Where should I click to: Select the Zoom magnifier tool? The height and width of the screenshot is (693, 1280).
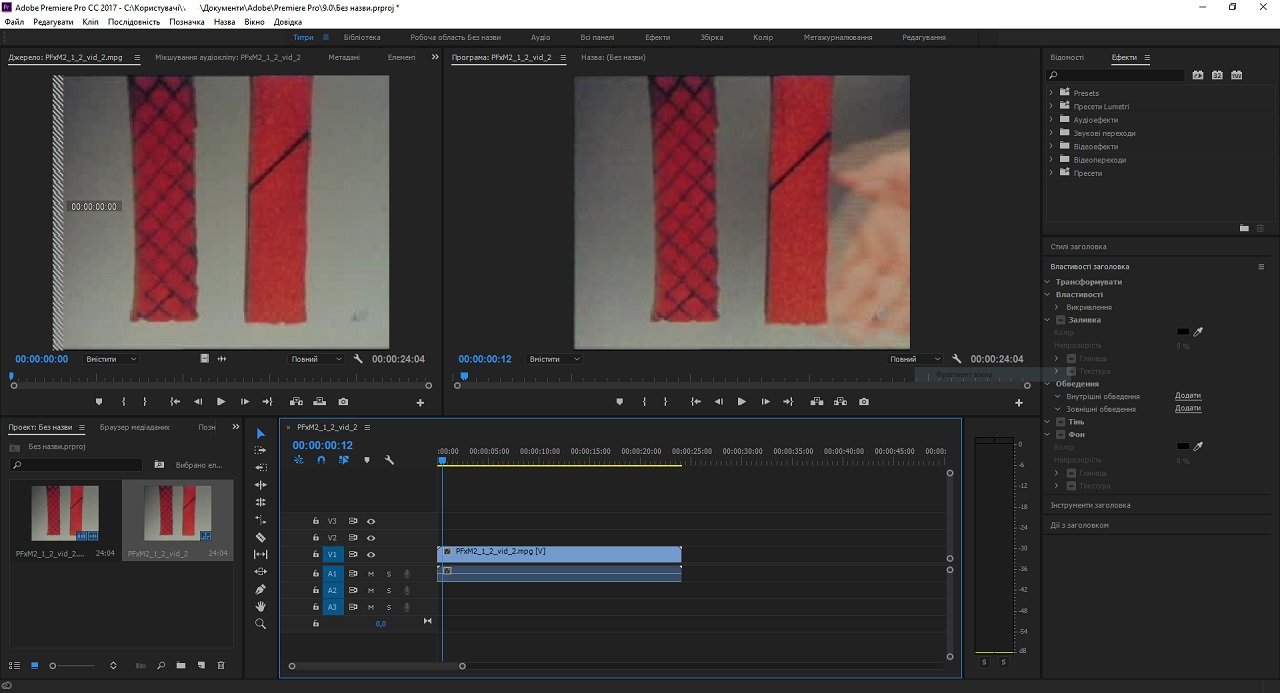(x=261, y=624)
